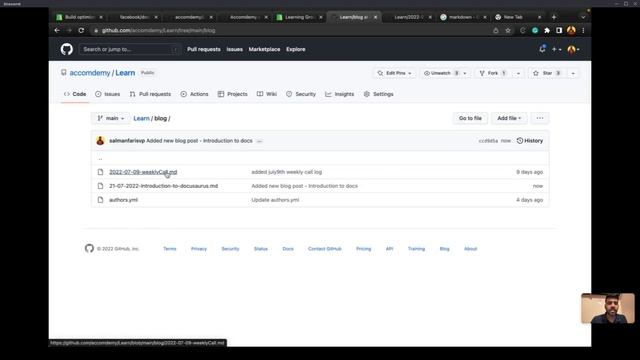Select the Pull requests repository tab

tap(150, 94)
